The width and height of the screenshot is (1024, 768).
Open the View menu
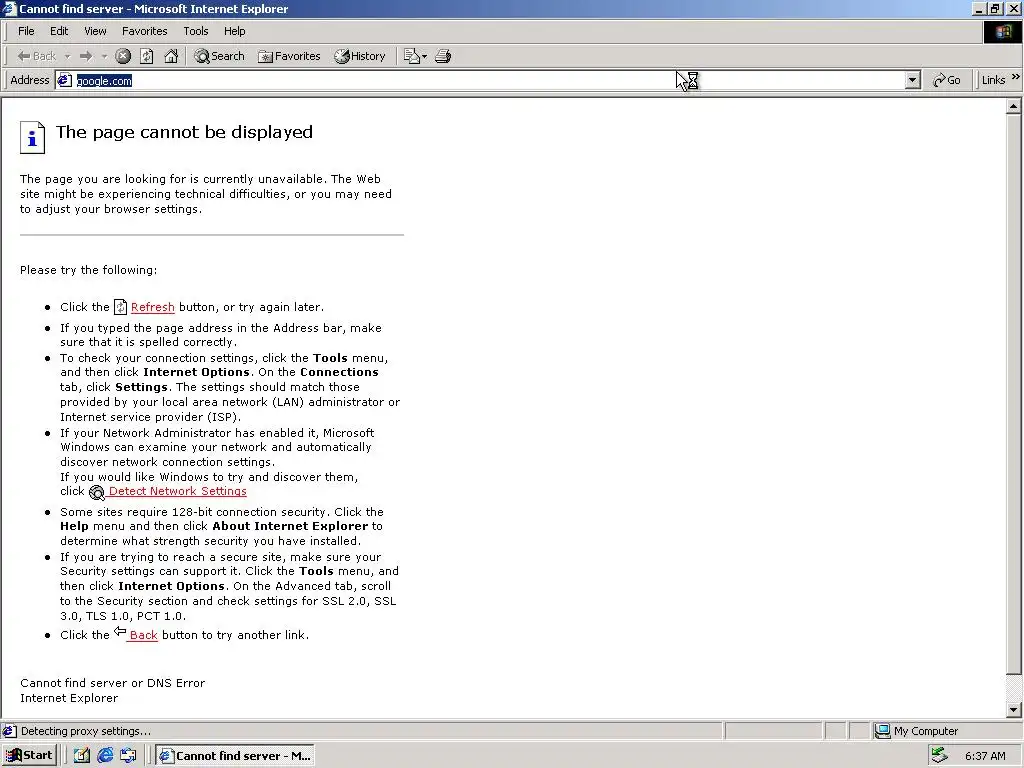(95, 31)
